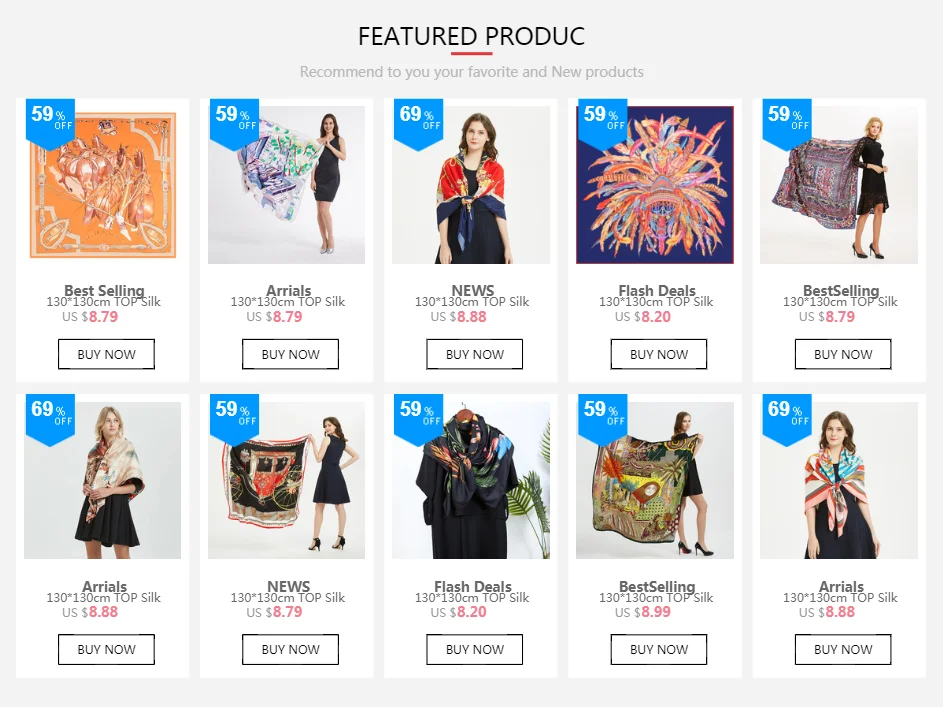Screen dimensions: 943x707
Task: Click the US $8.99 price text
Action: [x=642, y=612]
